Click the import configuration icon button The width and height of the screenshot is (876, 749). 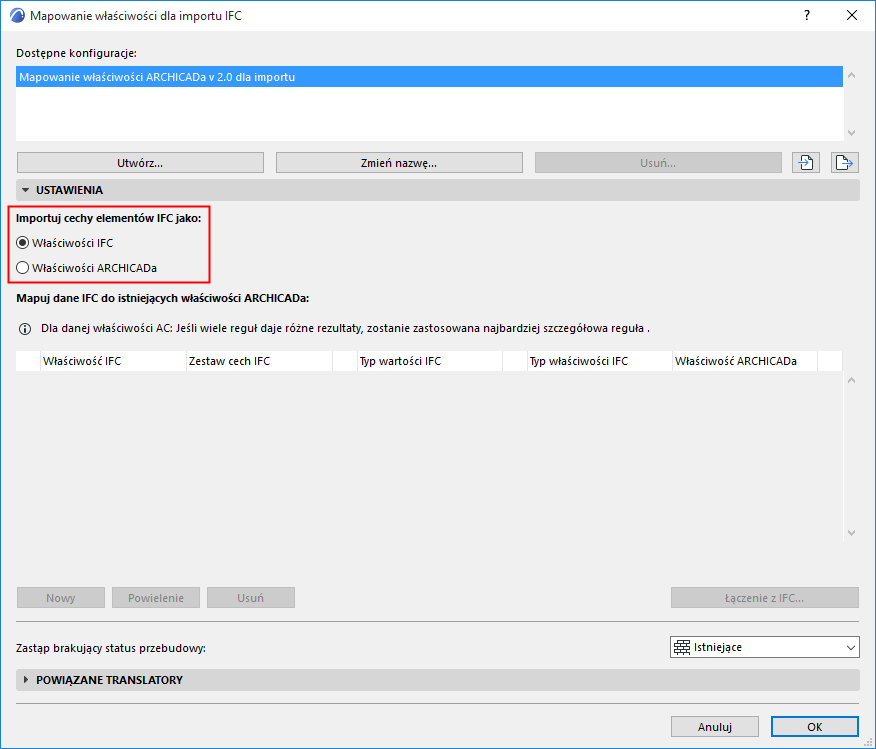click(x=806, y=163)
